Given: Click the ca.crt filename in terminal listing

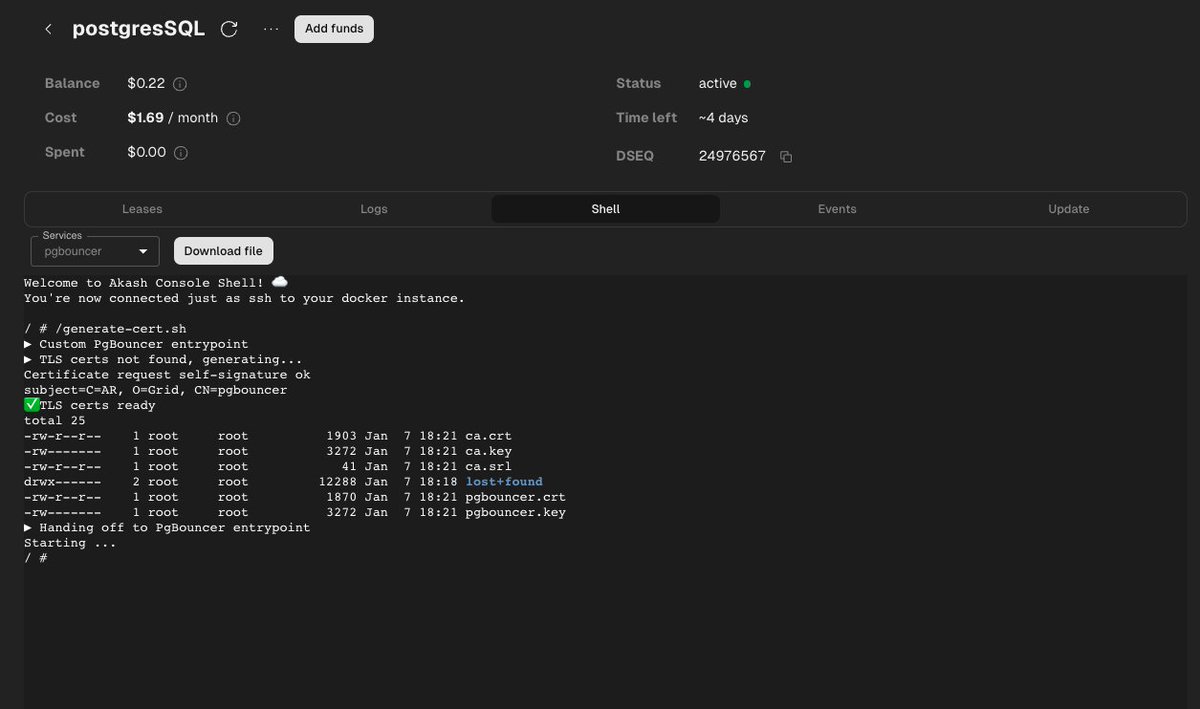Looking at the screenshot, I should [489, 436].
